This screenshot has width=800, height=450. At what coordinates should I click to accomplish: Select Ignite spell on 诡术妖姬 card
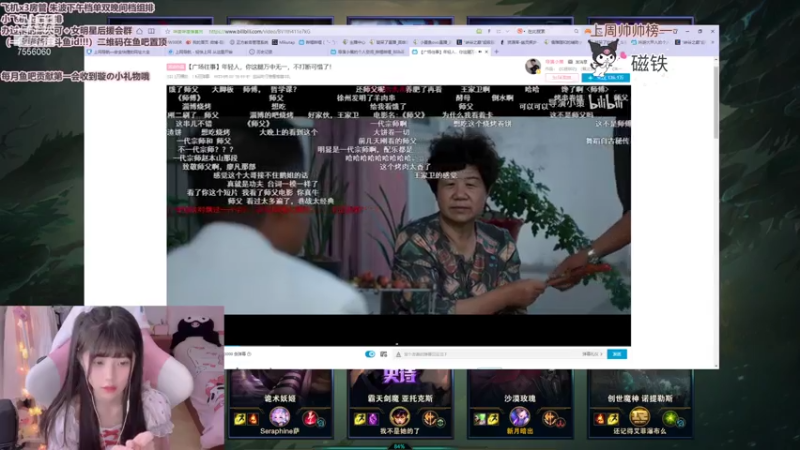[253, 419]
